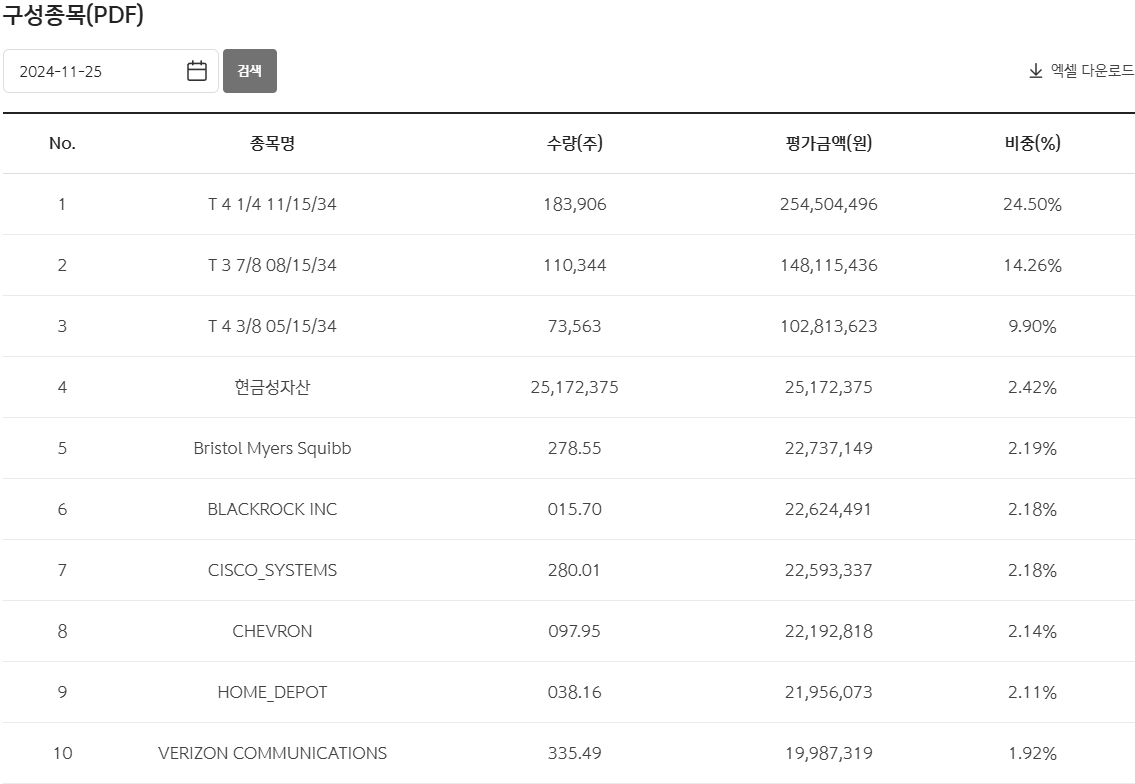Screen dimensions: 1135x784
Task: Click valuation amount 22,192,818
Action: pyautogui.click(x=829, y=631)
